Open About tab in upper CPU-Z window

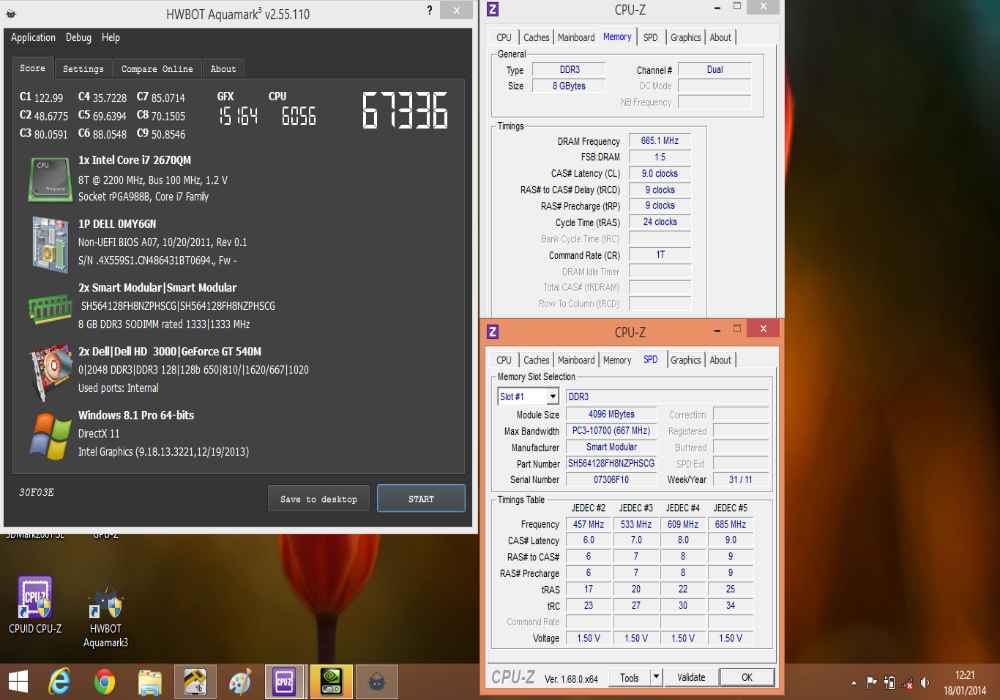pos(721,38)
